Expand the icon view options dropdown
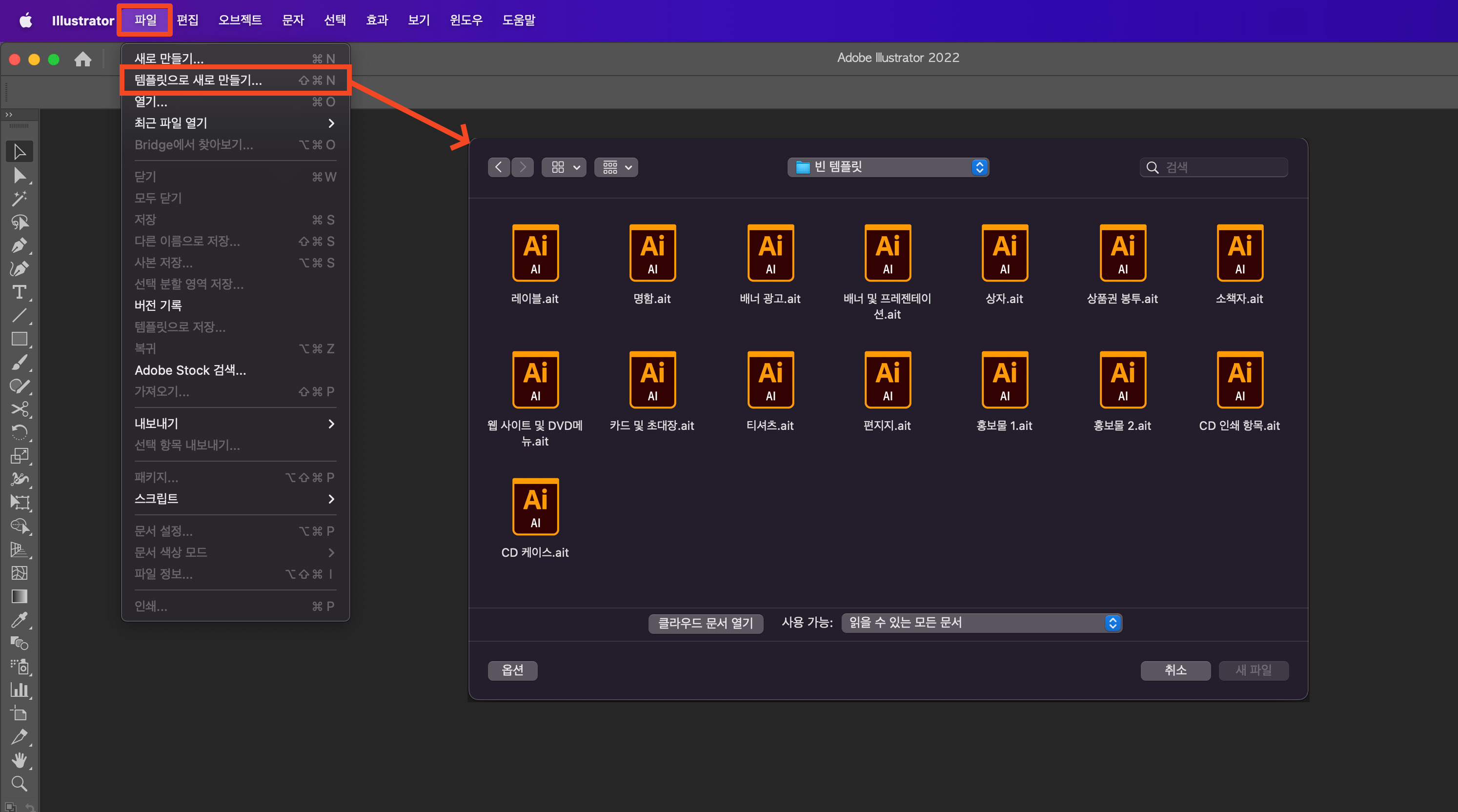Screen dimensions: 1458x812 (564, 167)
